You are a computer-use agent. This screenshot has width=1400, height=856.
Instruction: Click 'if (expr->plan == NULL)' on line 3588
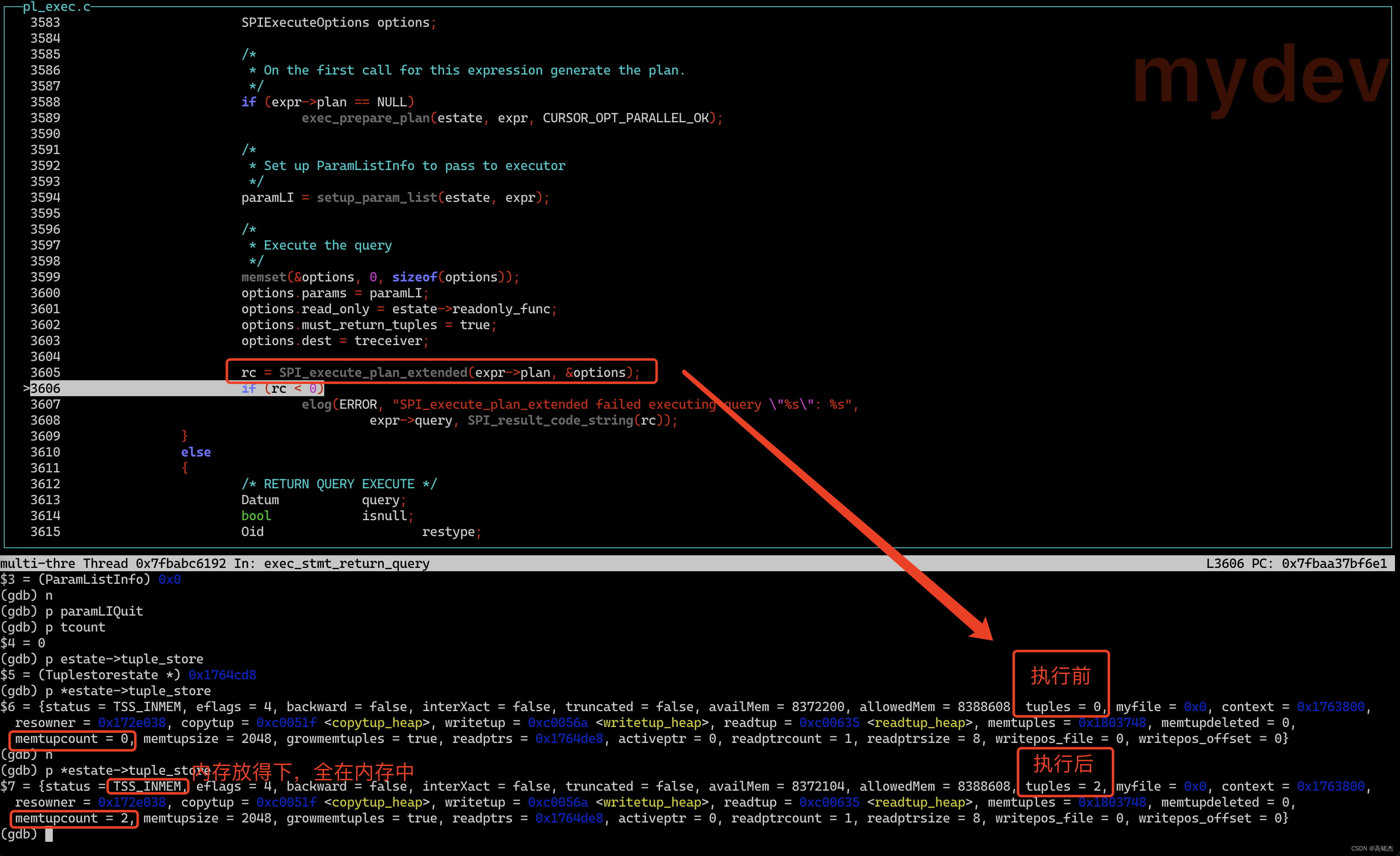[328, 102]
